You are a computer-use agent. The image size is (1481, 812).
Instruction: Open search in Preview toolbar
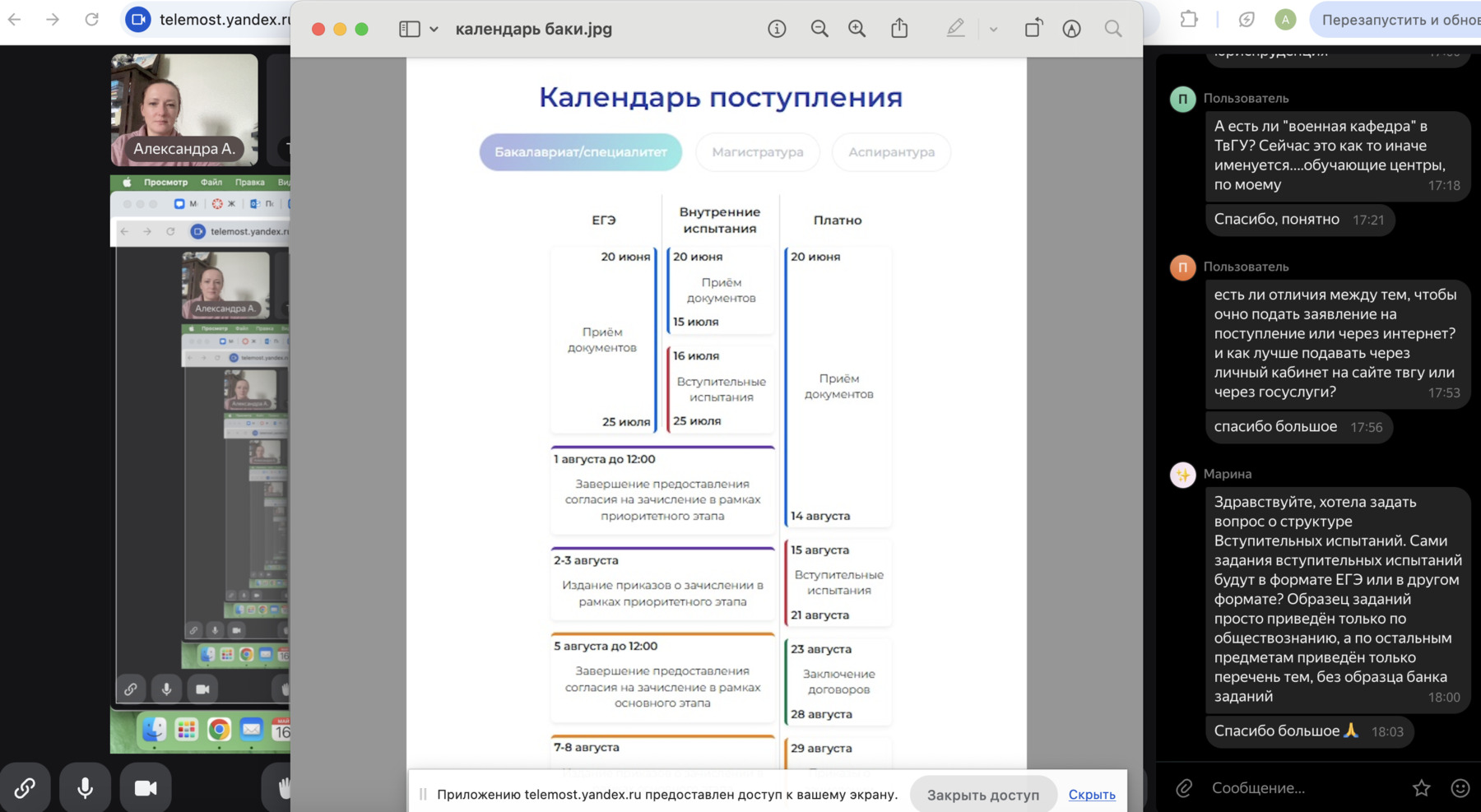coord(1113,29)
